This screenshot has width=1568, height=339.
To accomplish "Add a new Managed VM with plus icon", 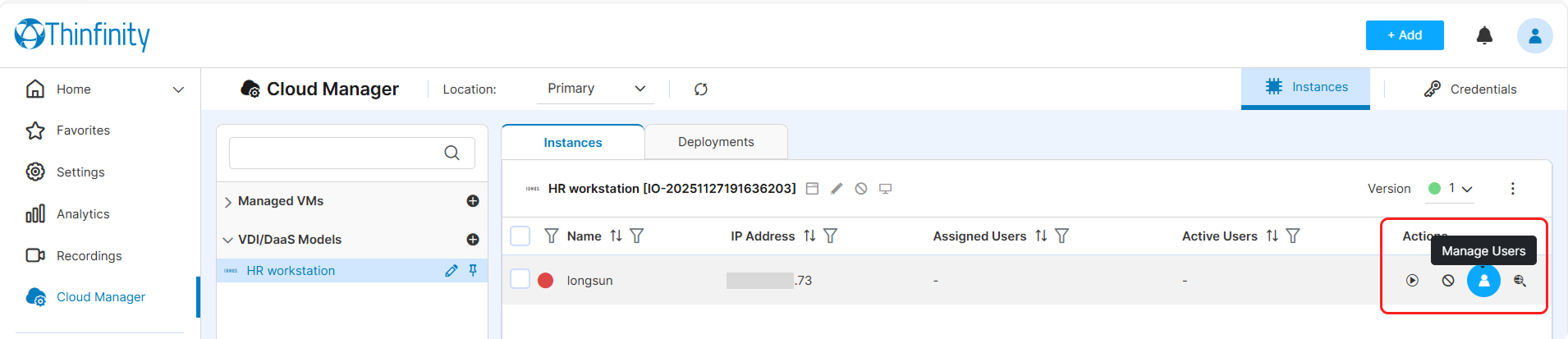I will coord(473,201).
